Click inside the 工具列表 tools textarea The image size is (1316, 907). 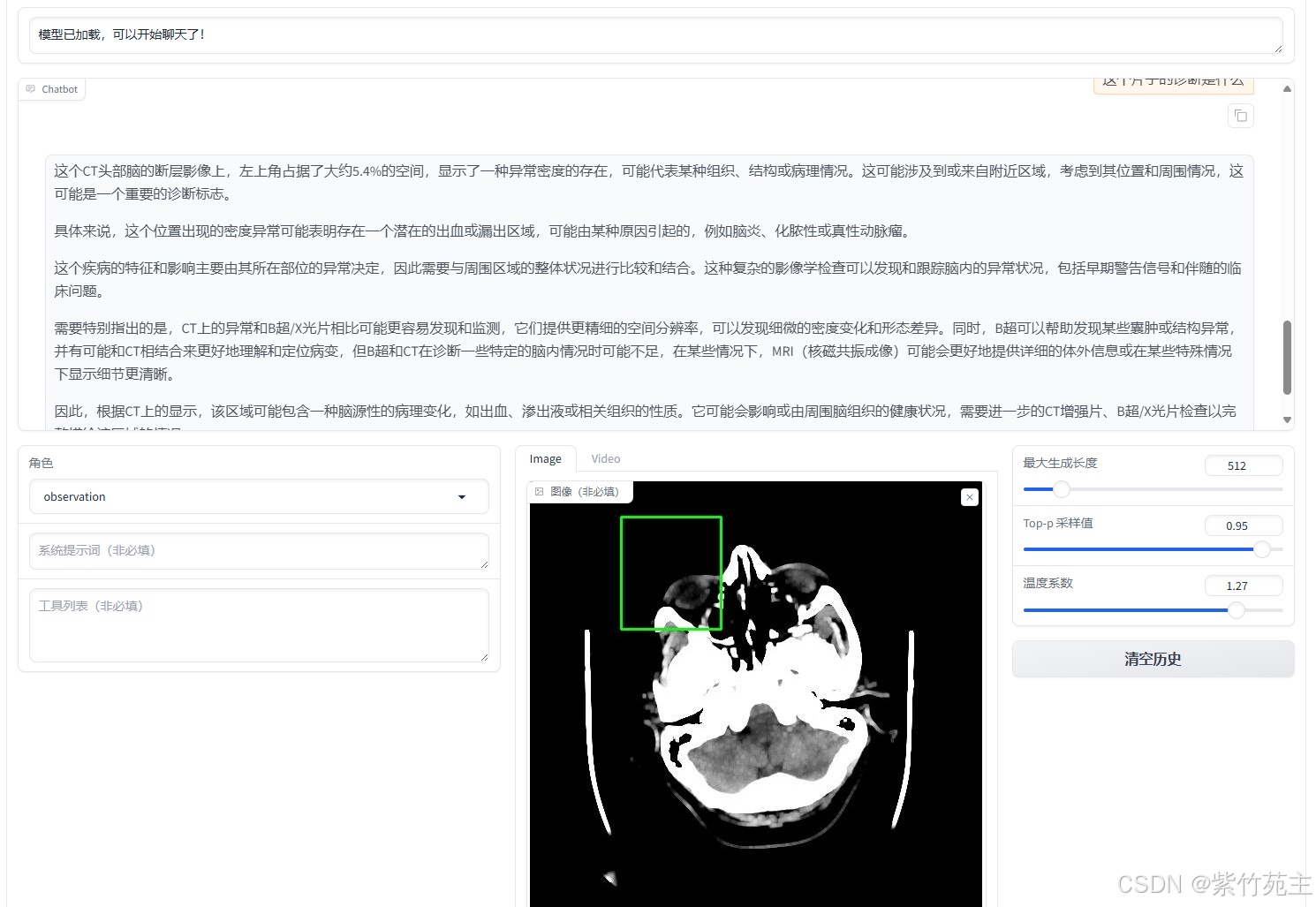pyautogui.click(x=259, y=624)
